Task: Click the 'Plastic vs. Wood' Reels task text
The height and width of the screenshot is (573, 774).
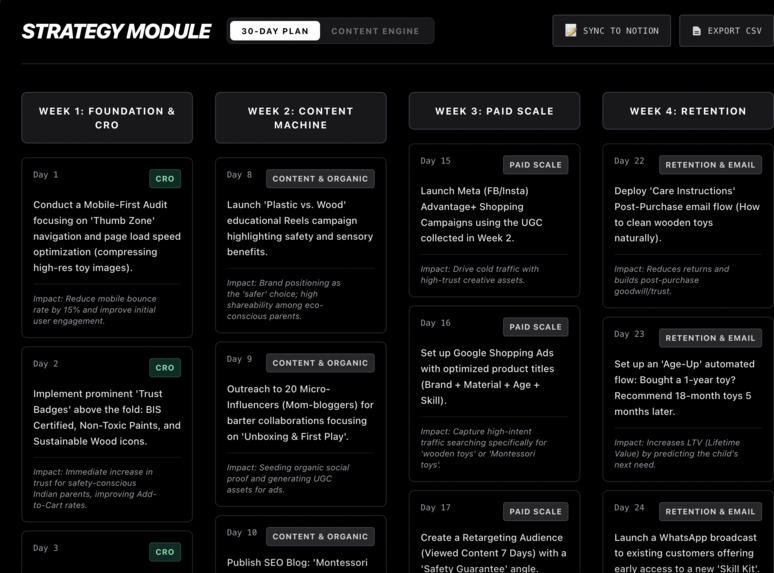Action: (x=300, y=229)
